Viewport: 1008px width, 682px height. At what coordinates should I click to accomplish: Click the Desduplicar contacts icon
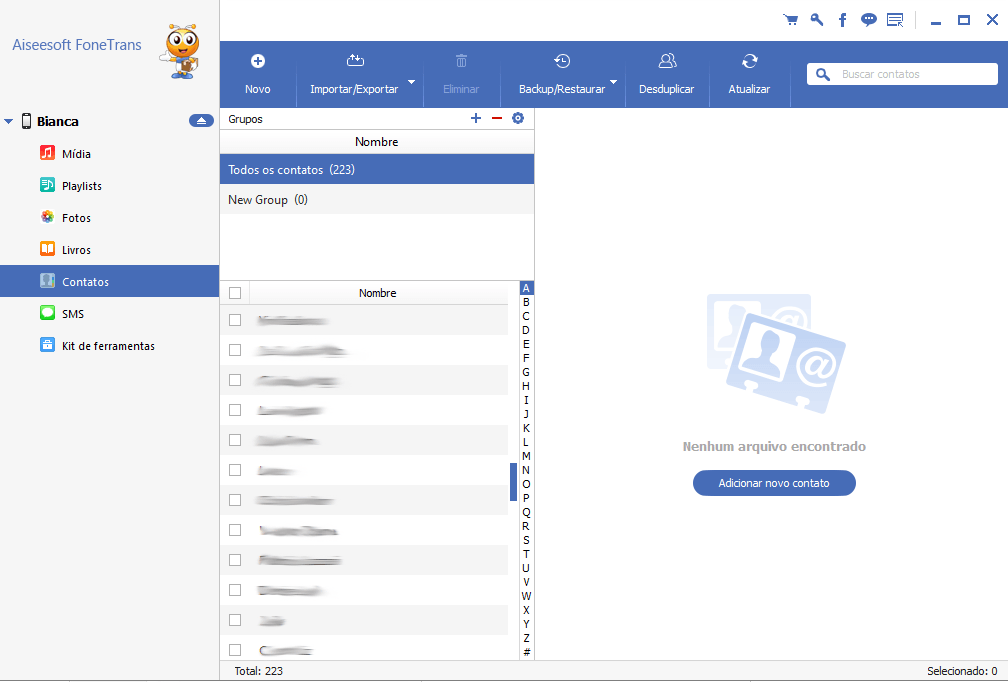coord(667,62)
